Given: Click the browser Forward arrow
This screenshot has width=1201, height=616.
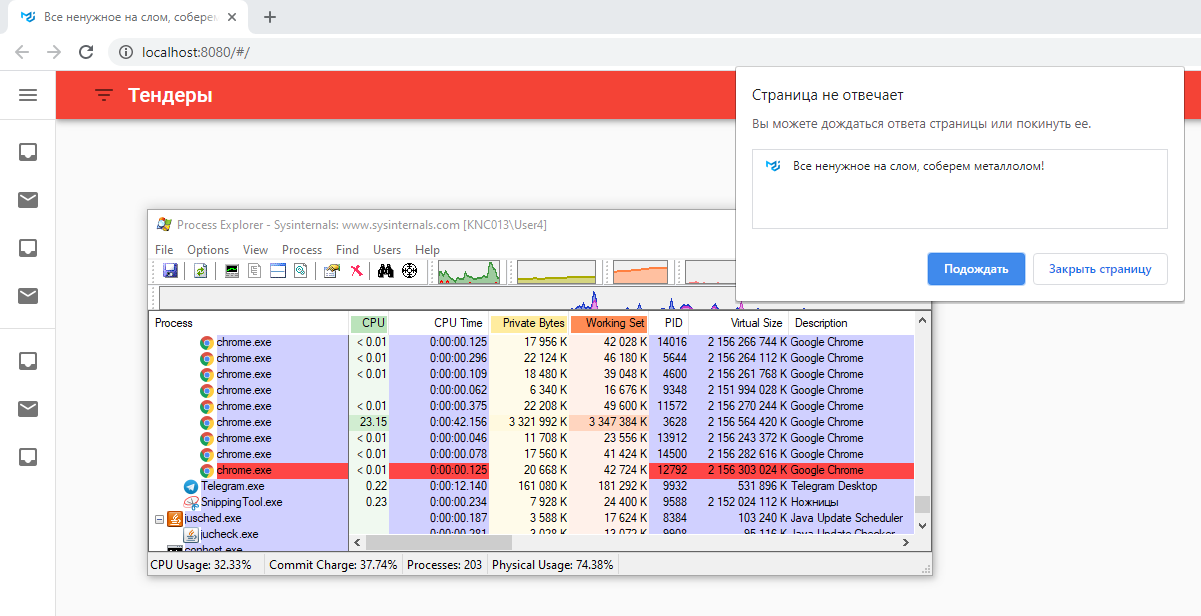Looking at the screenshot, I should [x=54, y=52].
